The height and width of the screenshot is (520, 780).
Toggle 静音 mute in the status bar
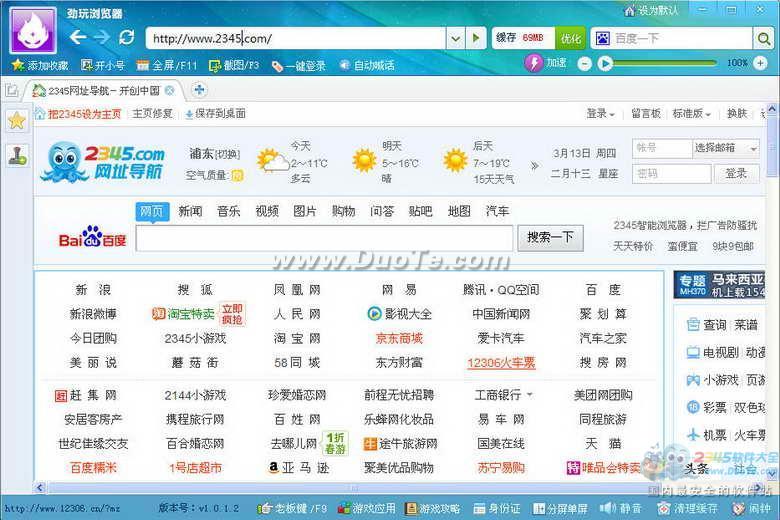click(622, 508)
